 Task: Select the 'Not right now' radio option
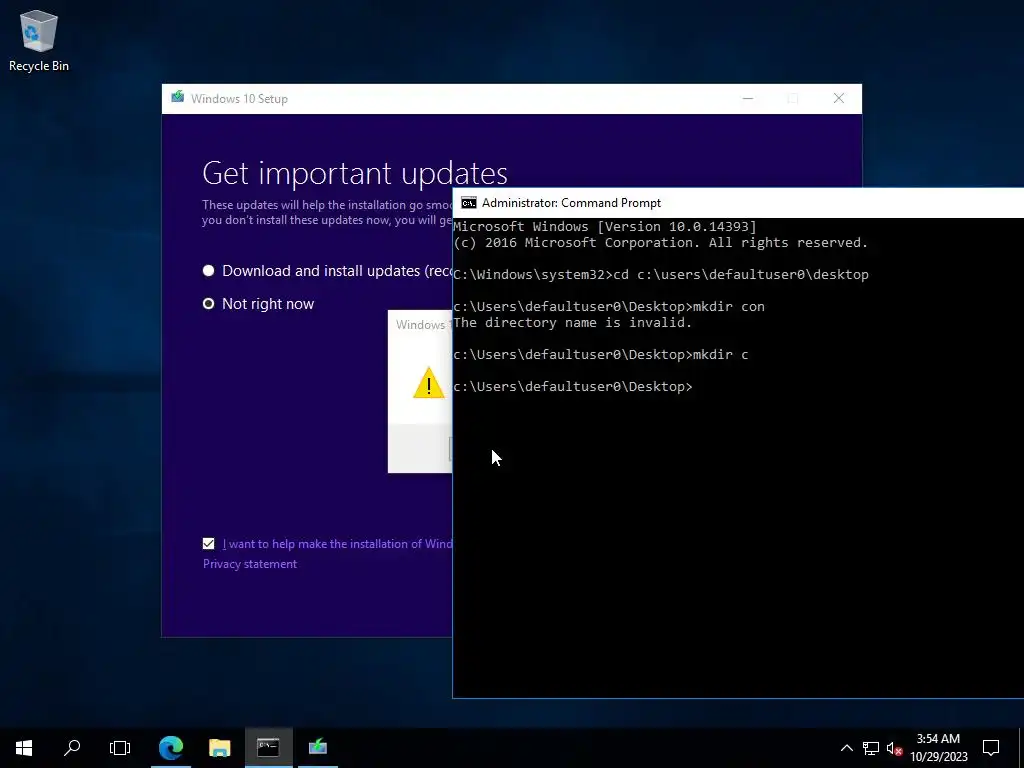point(208,304)
